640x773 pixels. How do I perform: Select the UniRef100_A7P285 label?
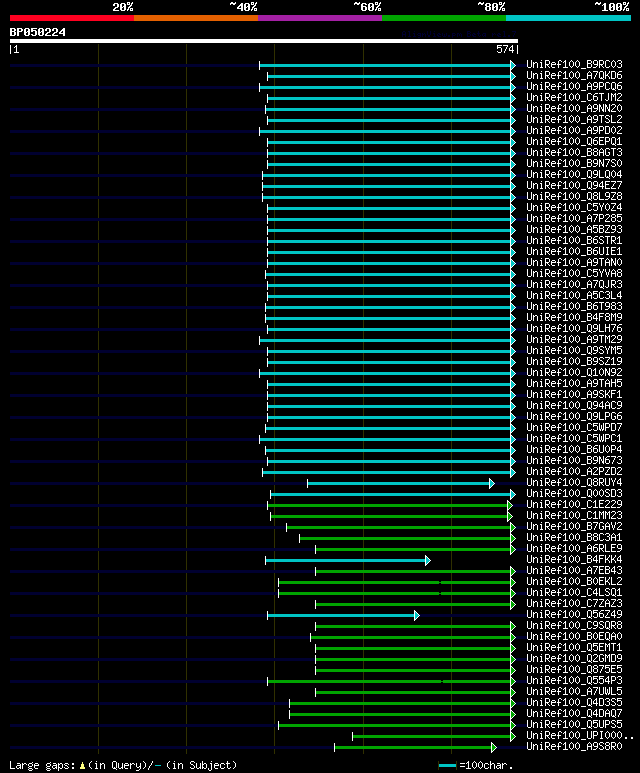574,218
